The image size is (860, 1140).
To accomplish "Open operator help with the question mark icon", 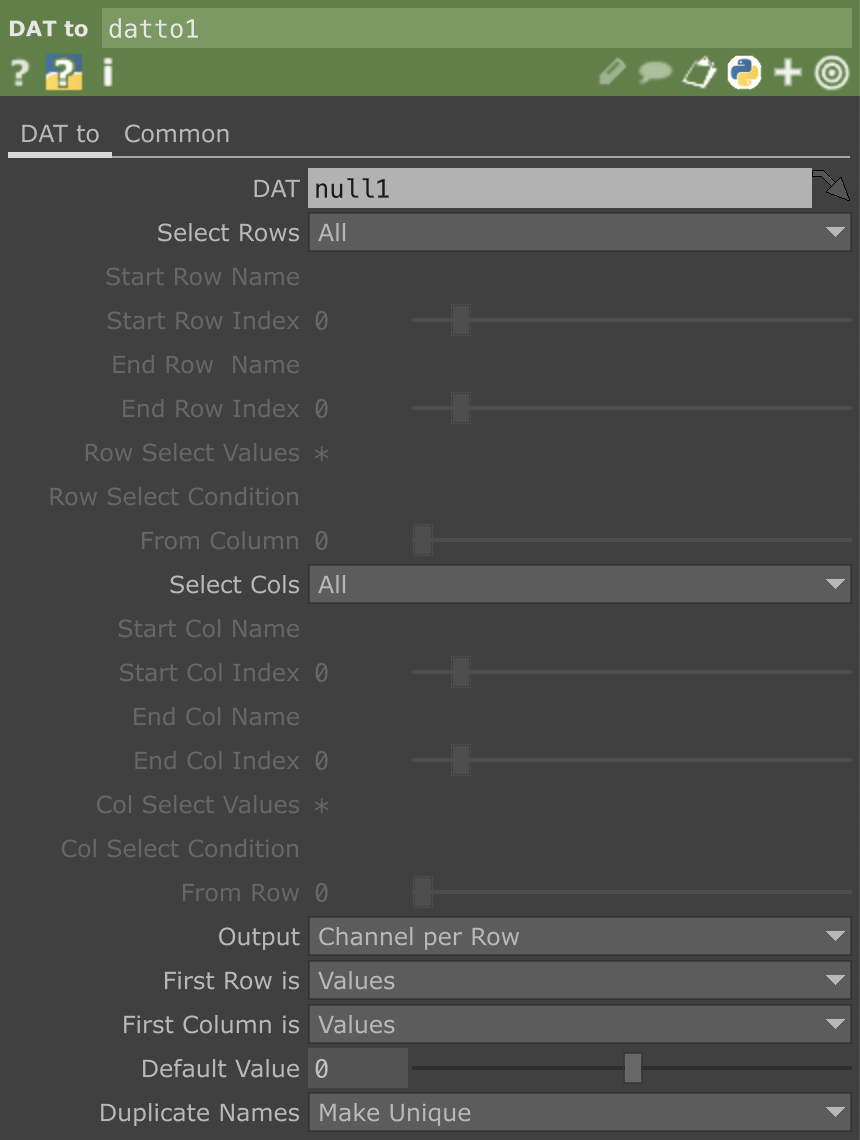I will click(x=19, y=72).
